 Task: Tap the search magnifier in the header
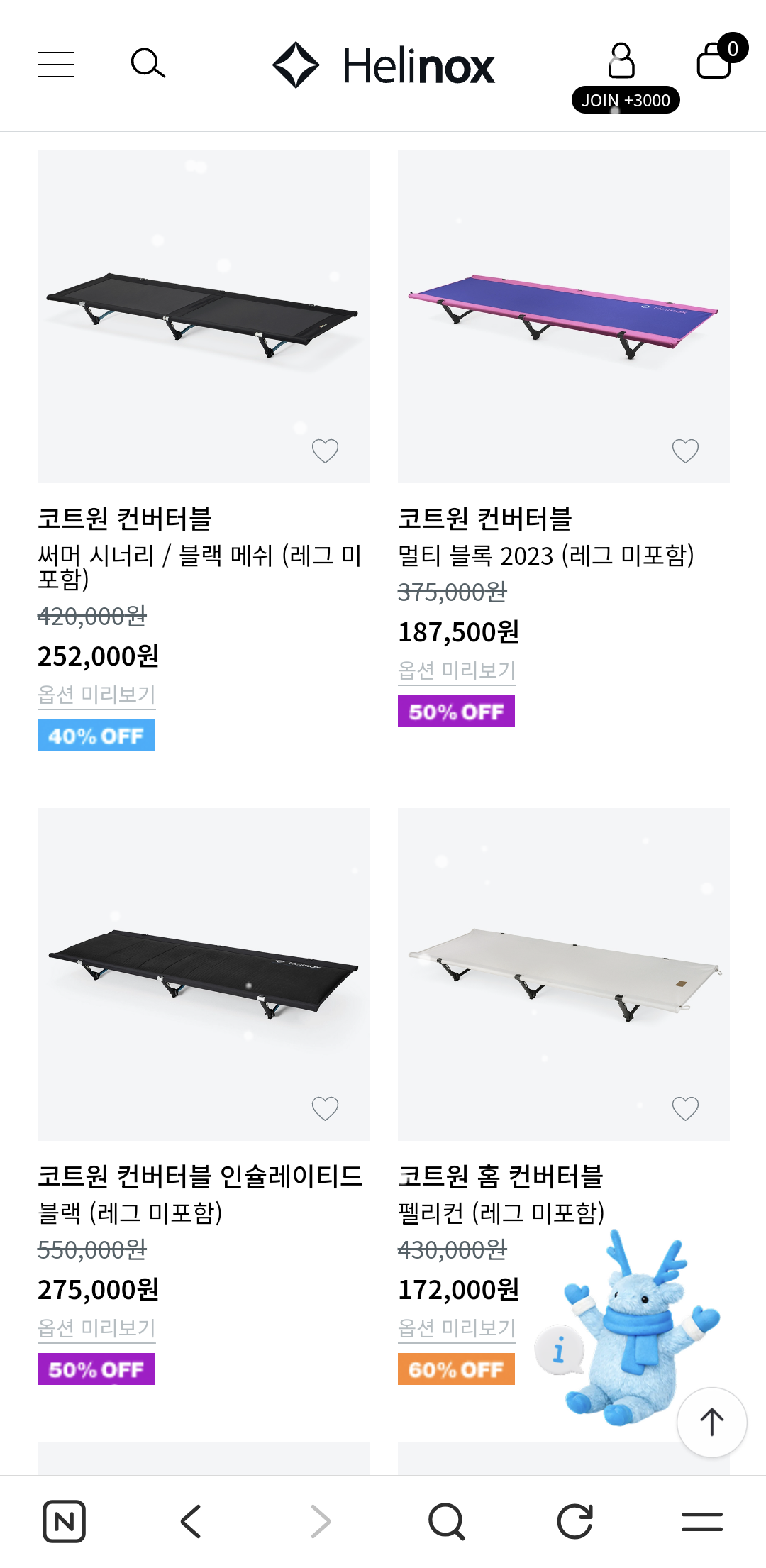pos(148,64)
